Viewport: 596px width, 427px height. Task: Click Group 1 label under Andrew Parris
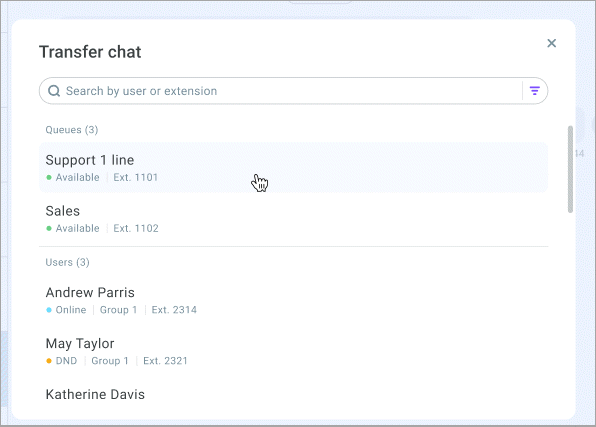click(x=118, y=310)
